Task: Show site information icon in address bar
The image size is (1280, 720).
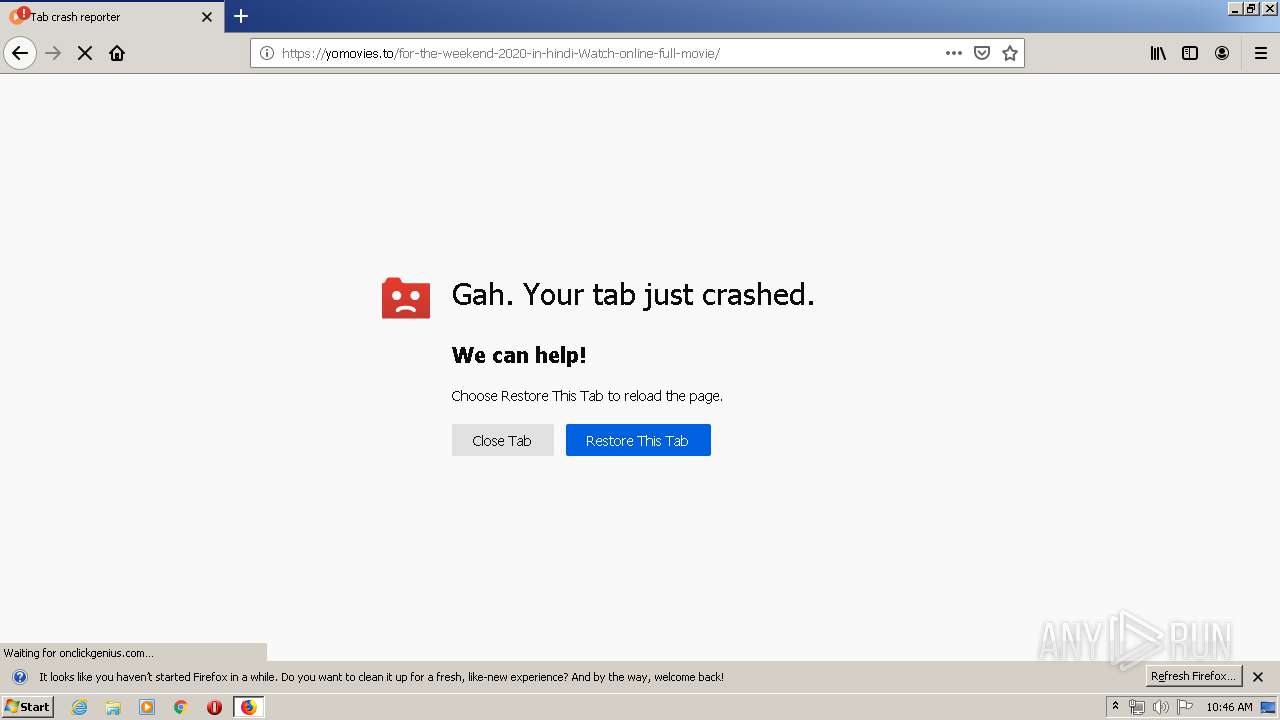Action: [267, 53]
